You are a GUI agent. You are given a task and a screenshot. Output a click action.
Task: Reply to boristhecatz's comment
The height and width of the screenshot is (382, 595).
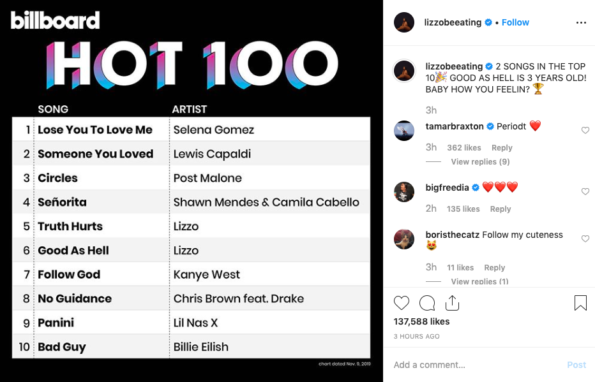(x=494, y=268)
